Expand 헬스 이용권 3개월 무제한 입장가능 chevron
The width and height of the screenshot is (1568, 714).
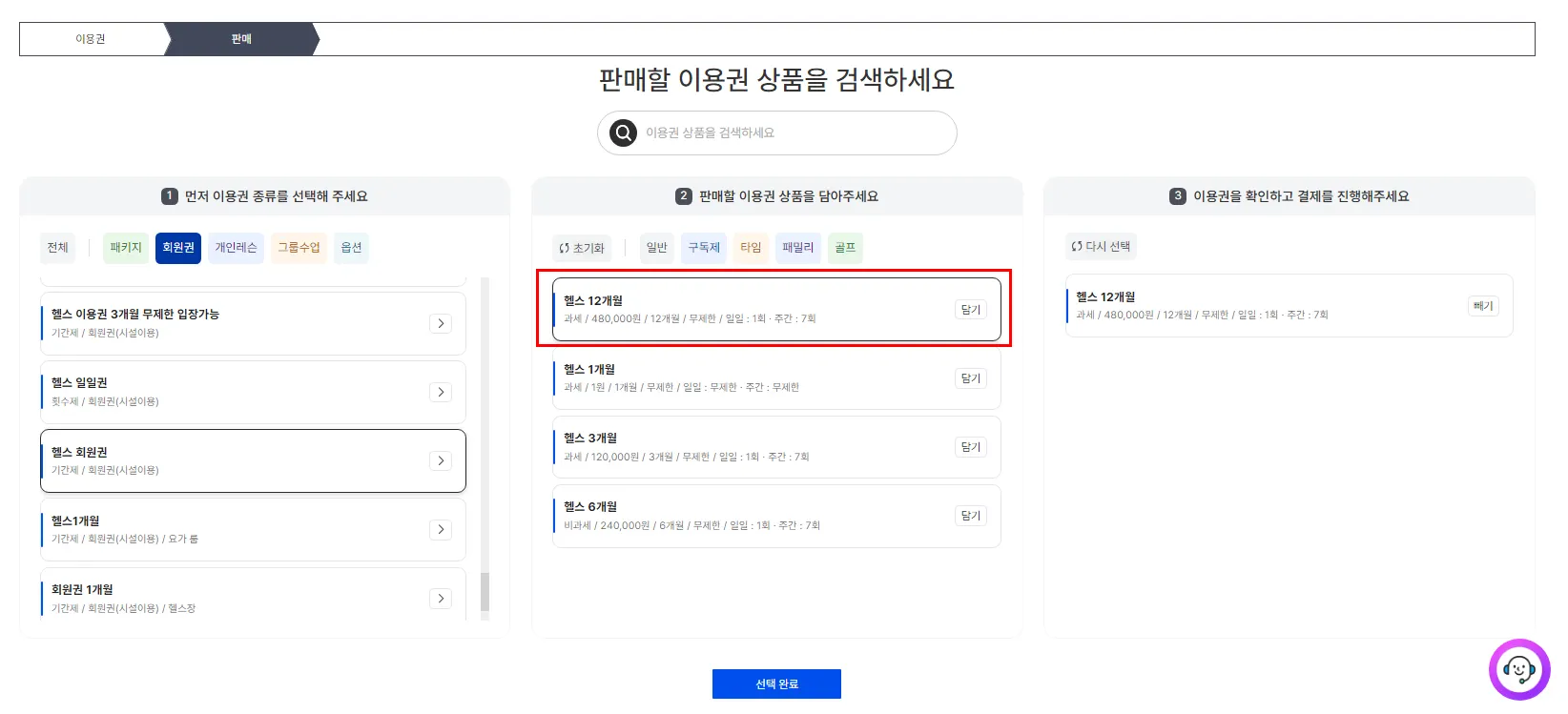[441, 323]
